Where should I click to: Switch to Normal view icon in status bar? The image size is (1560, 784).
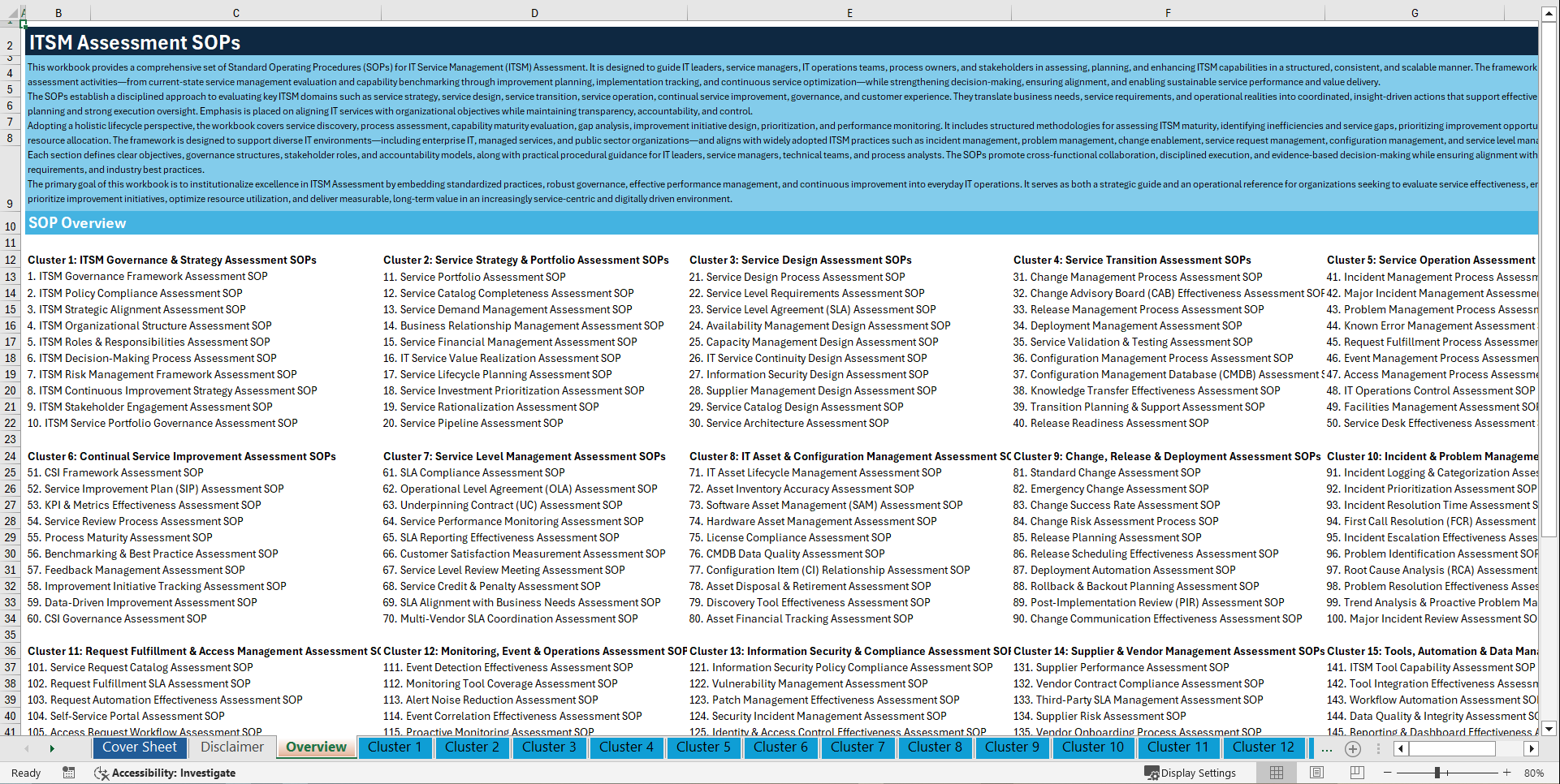(x=1277, y=773)
